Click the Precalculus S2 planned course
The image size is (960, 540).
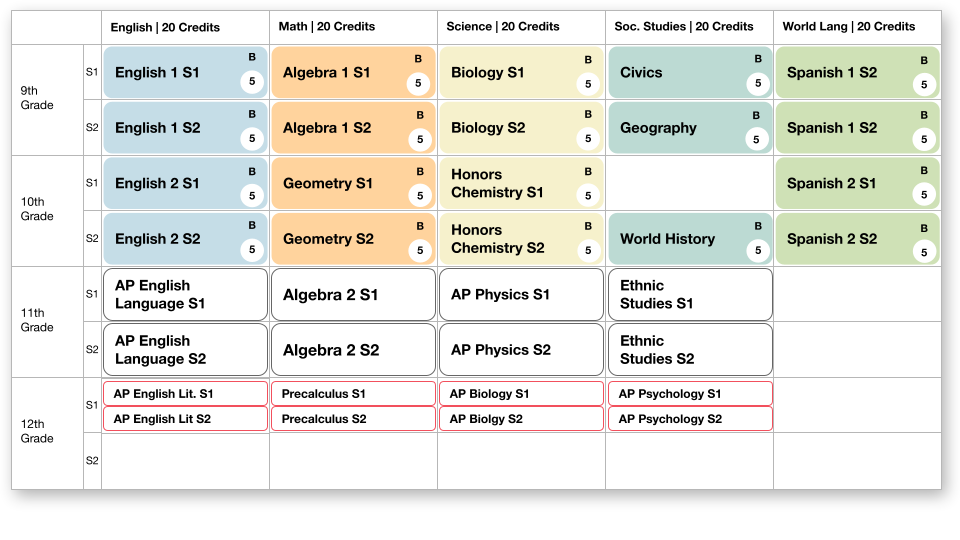pos(353,419)
